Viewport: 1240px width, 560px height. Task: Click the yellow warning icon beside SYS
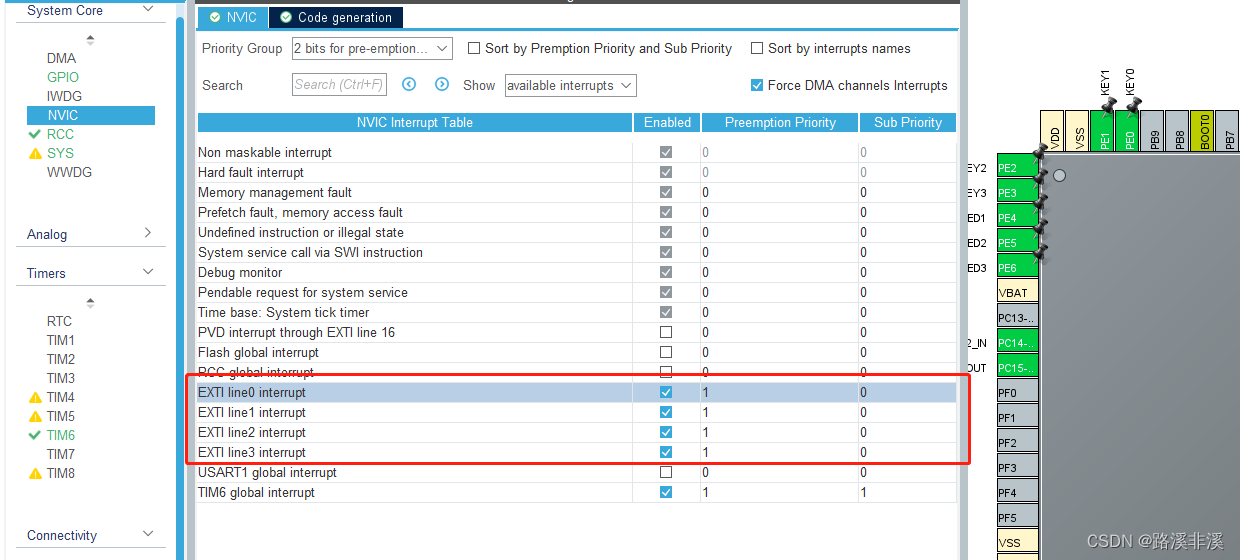35,153
